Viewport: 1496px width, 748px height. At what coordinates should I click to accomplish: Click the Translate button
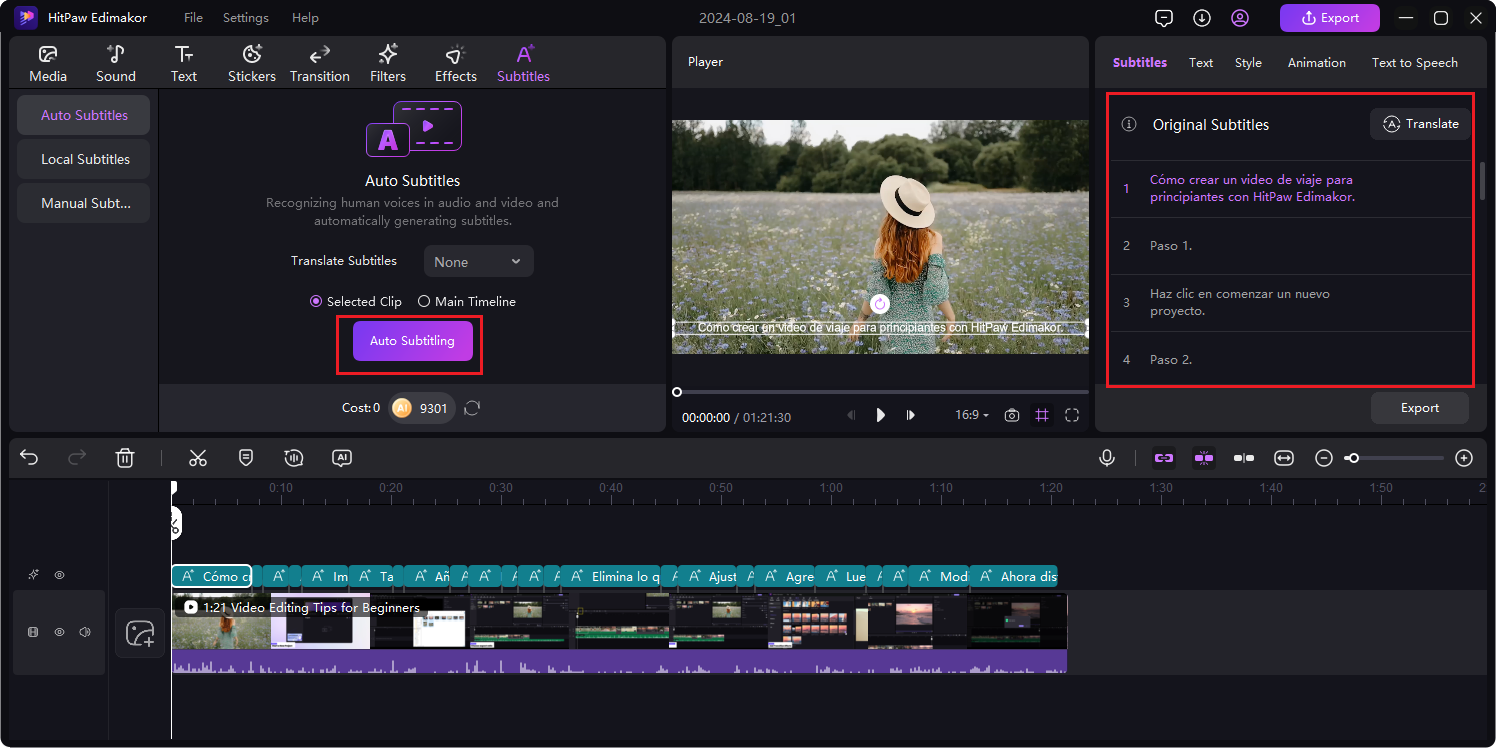coord(1420,124)
